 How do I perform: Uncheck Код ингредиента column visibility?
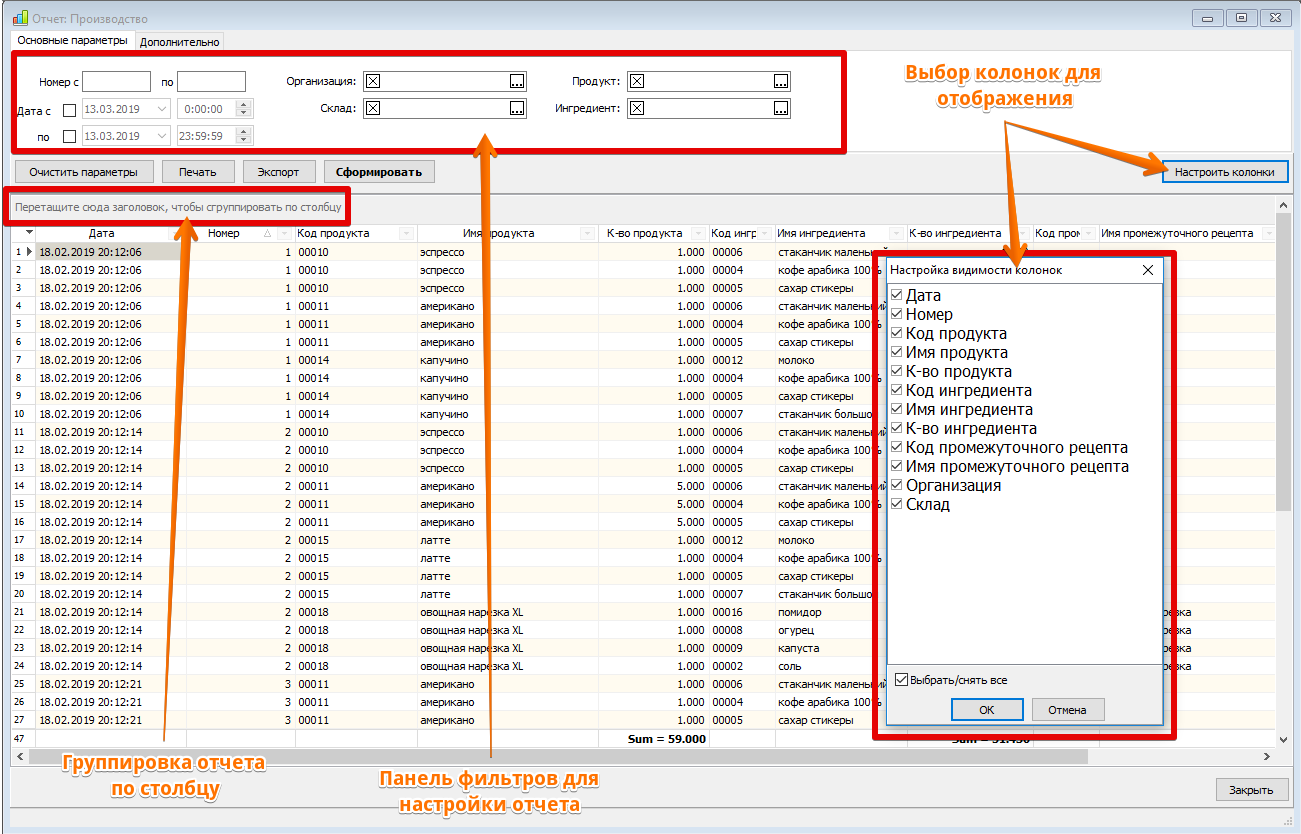tap(897, 391)
